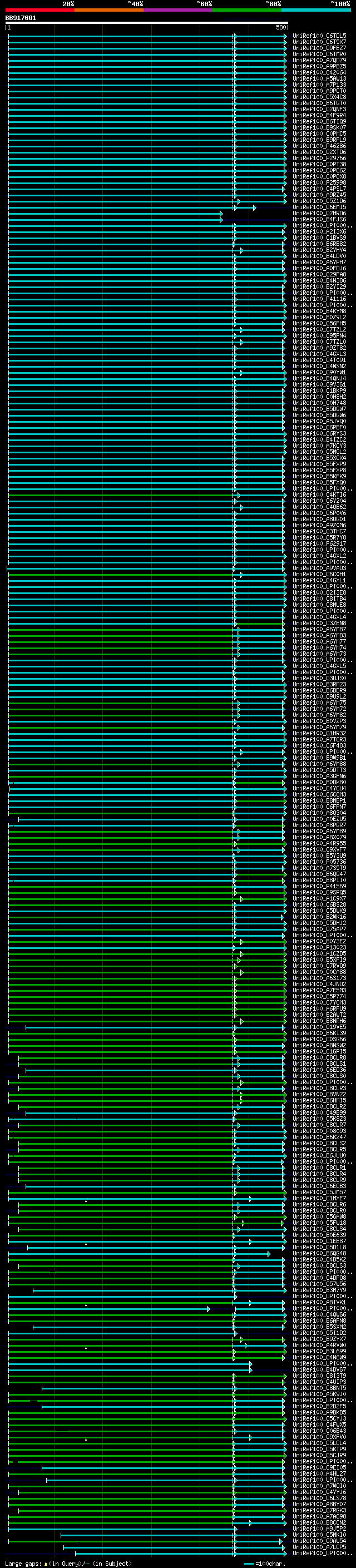
Task: Open the UniRef100_Q6F483 hit
Action: click(319, 745)
